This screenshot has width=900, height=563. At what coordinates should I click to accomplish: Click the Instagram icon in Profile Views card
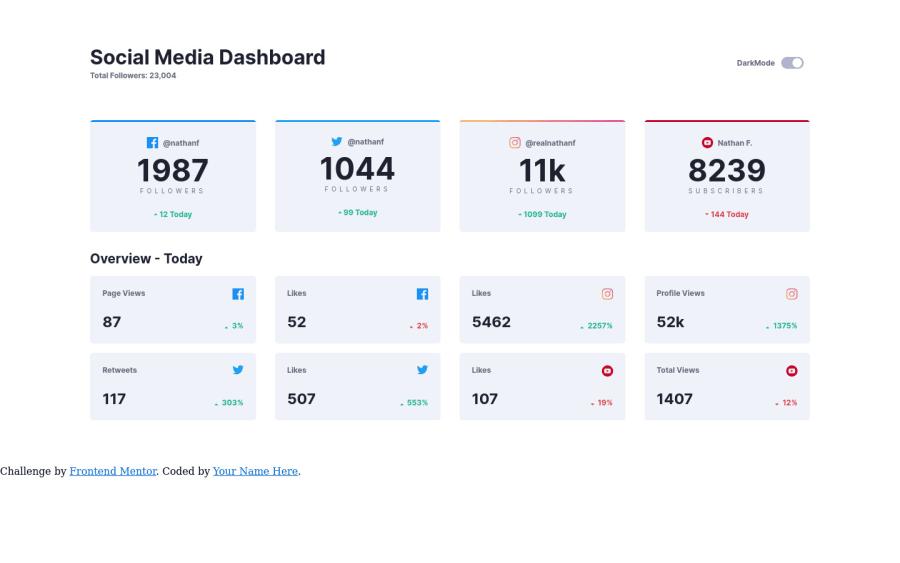click(792, 294)
